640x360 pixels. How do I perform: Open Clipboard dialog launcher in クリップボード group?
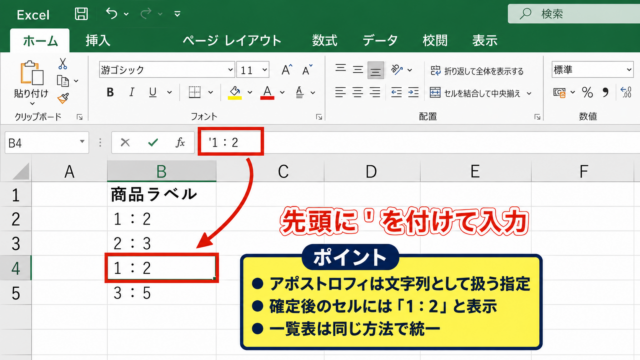(x=80, y=117)
